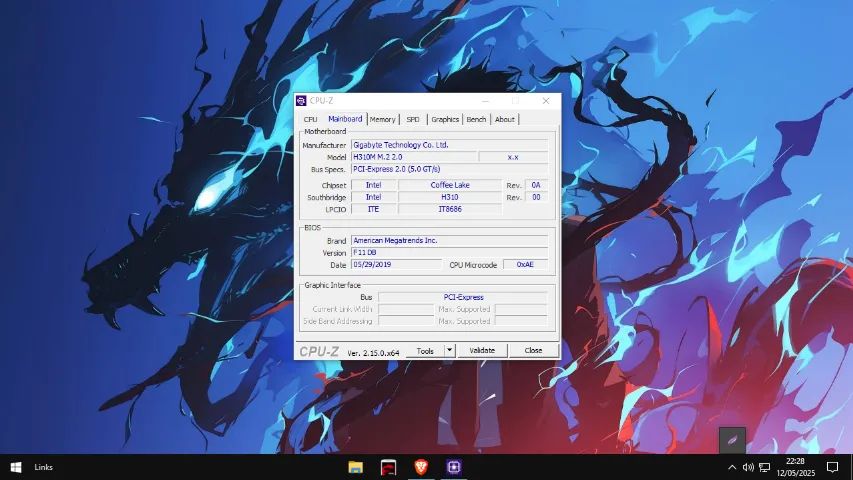Viewport: 853px width, 480px height.
Task: Click the CPU-Z title bar icon
Action: tap(301, 101)
